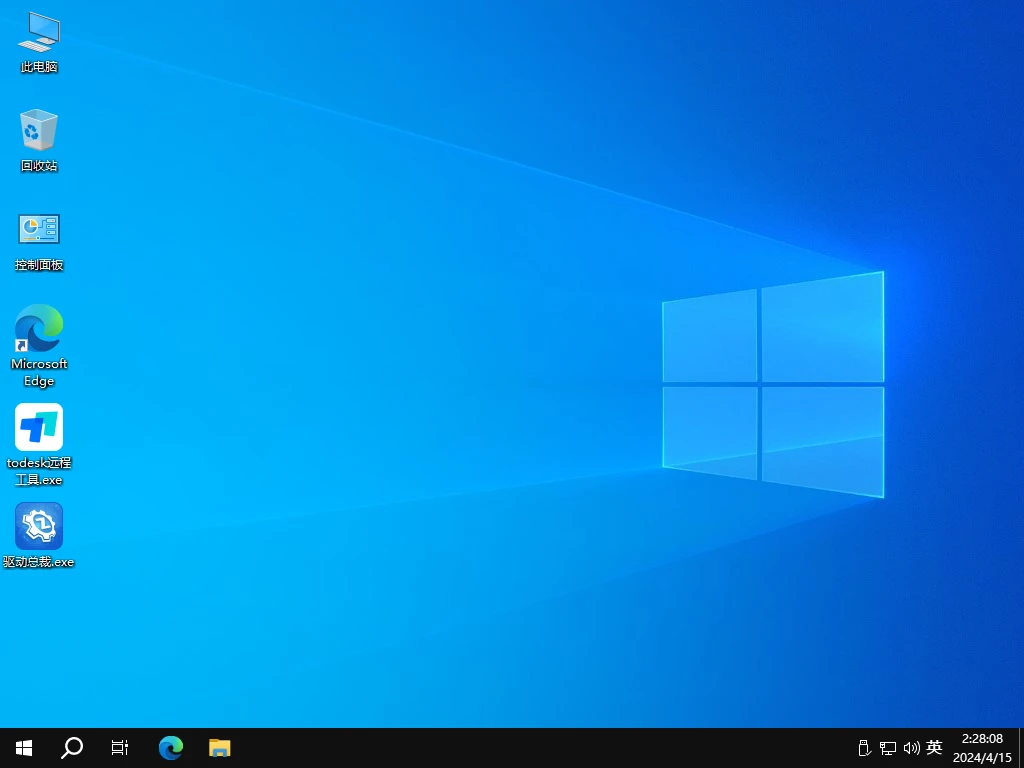1024x768 pixels.
Task: Click the Show desktop strip at taskbar end
Action: pyautogui.click(x=1021, y=748)
